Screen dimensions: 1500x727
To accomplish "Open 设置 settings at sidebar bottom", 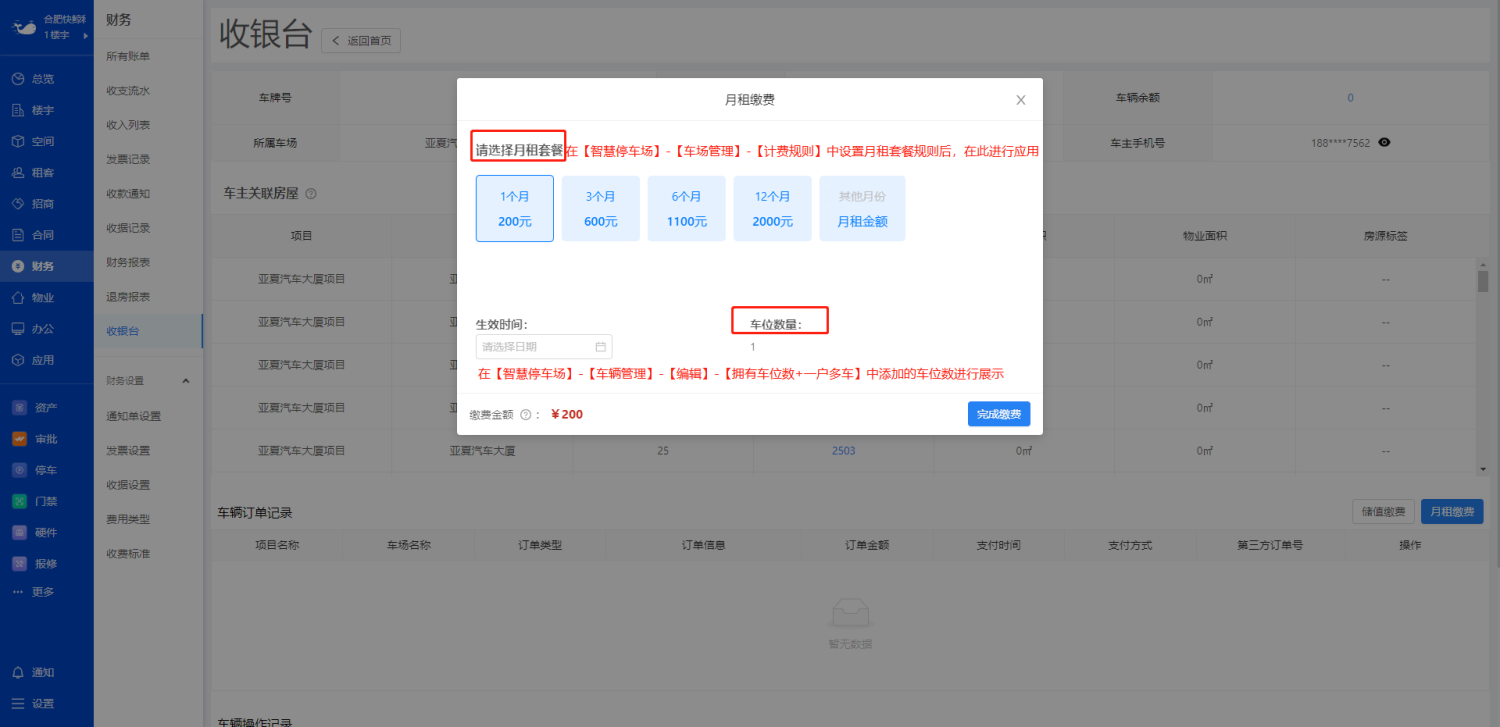I will pos(18,703).
